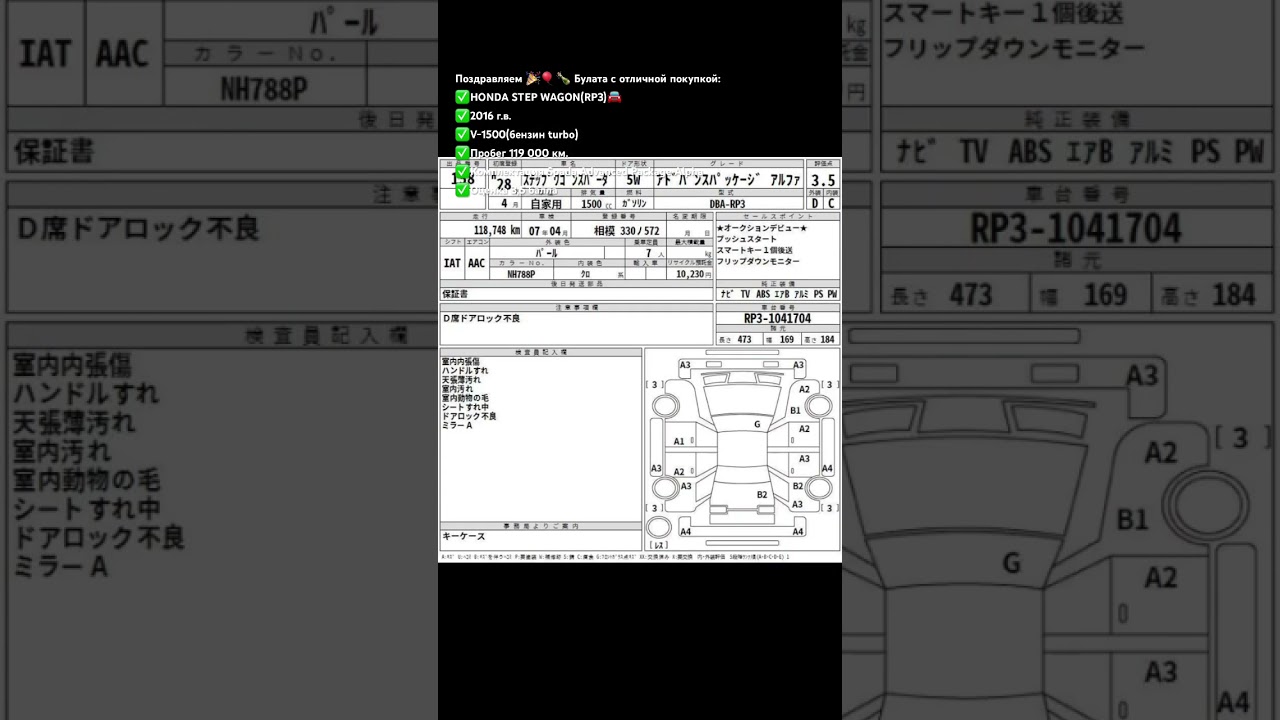
Task: Click 'AAC' in the enlarged background
Action: click(x=122, y=54)
